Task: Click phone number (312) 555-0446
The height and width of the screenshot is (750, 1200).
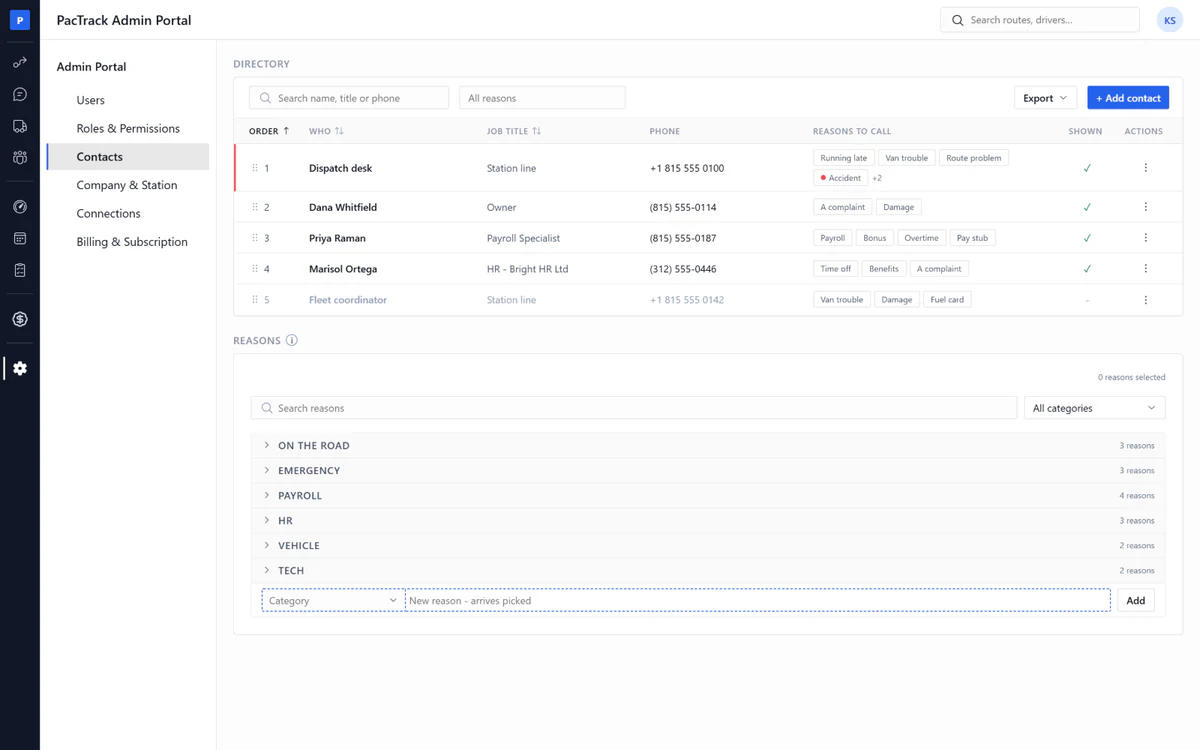Action: pyautogui.click(x=683, y=269)
